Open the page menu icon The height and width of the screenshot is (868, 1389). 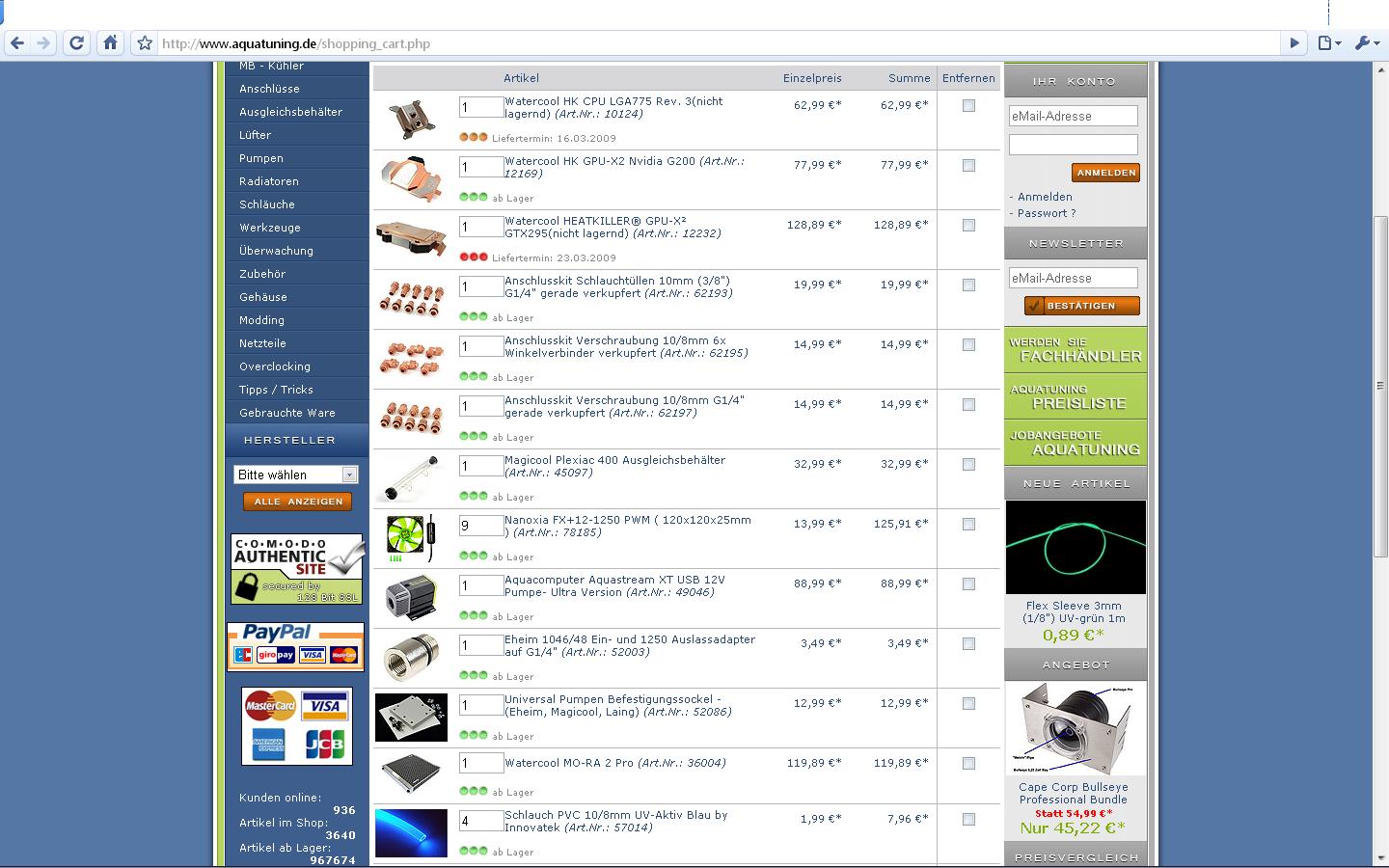point(1330,42)
